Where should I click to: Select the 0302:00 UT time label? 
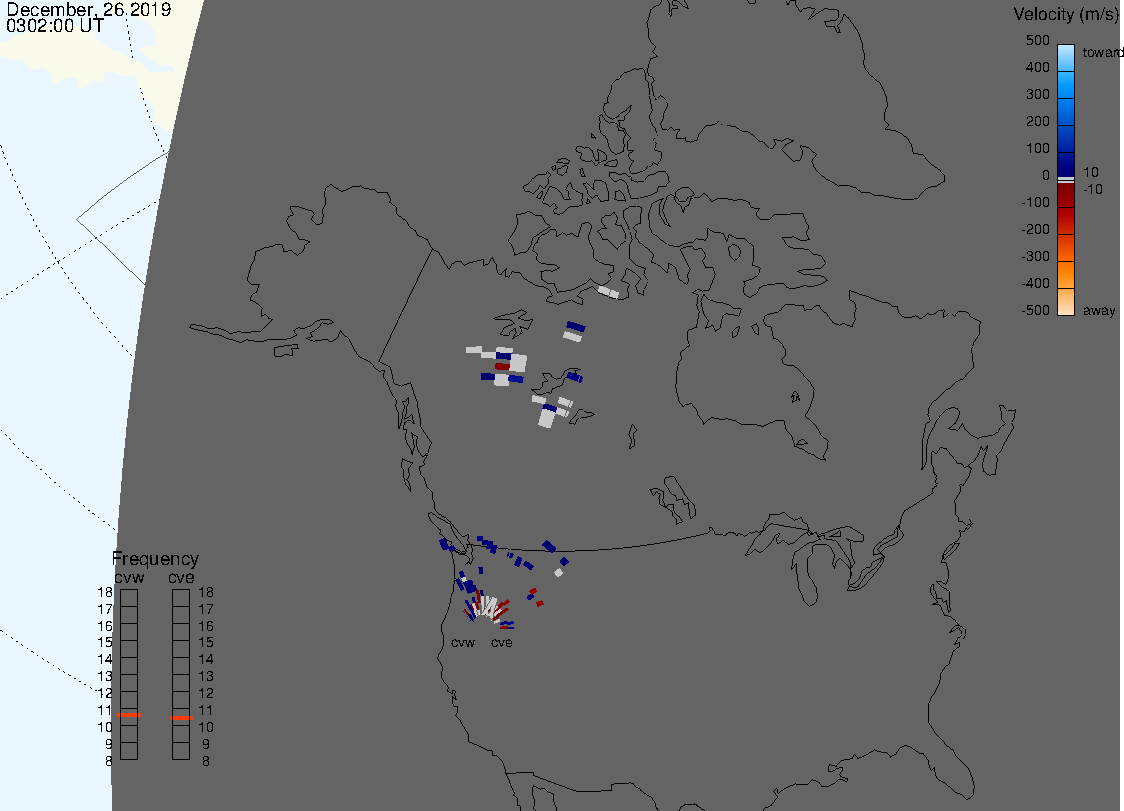[x=55, y=26]
